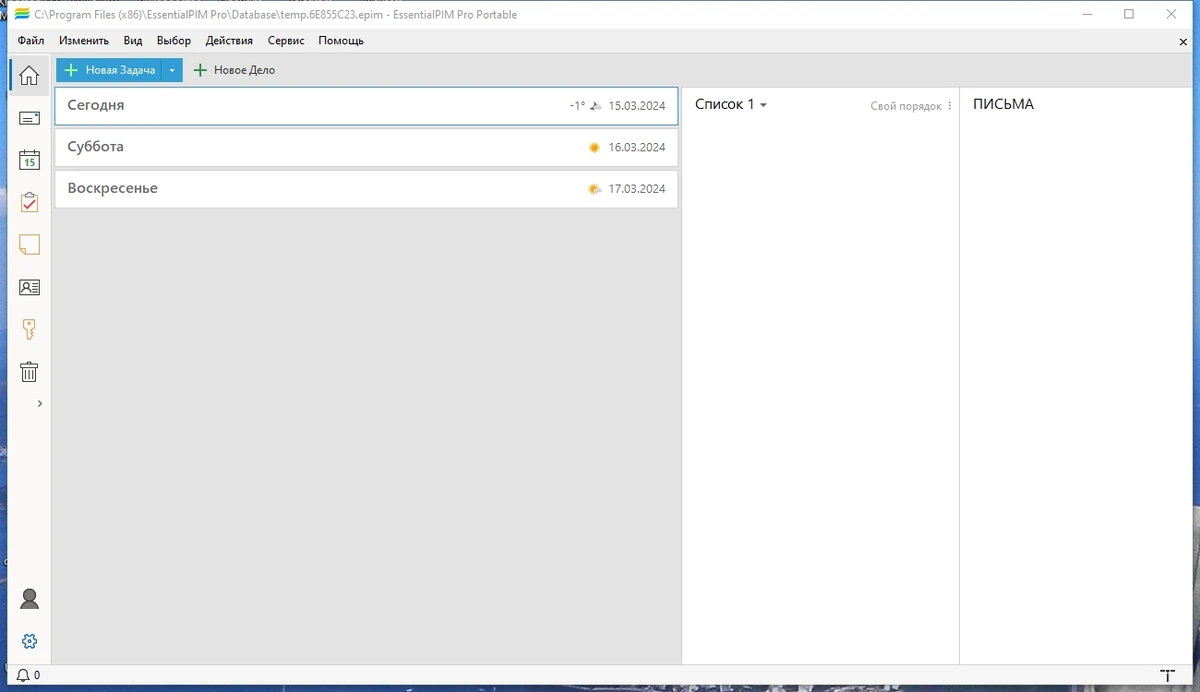Open the Notes module icon
This screenshot has width=1200, height=692.
[x=29, y=245]
